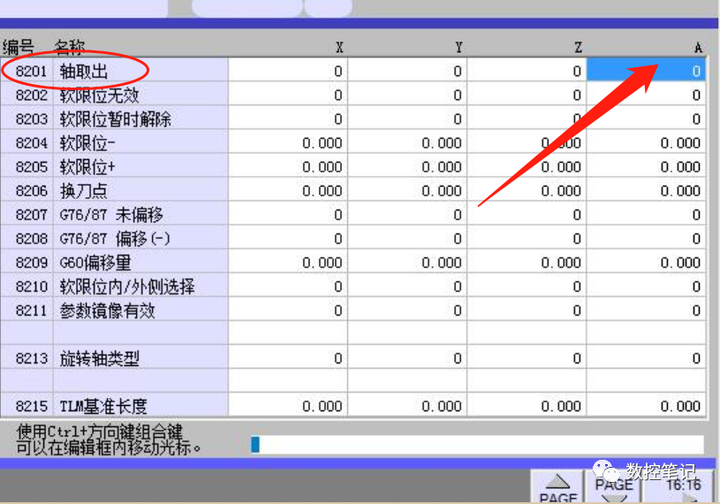The width and height of the screenshot is (720, 504).
Task: Select row 8209 G60偏移量 name cell
Action: [x=141, y=262]
